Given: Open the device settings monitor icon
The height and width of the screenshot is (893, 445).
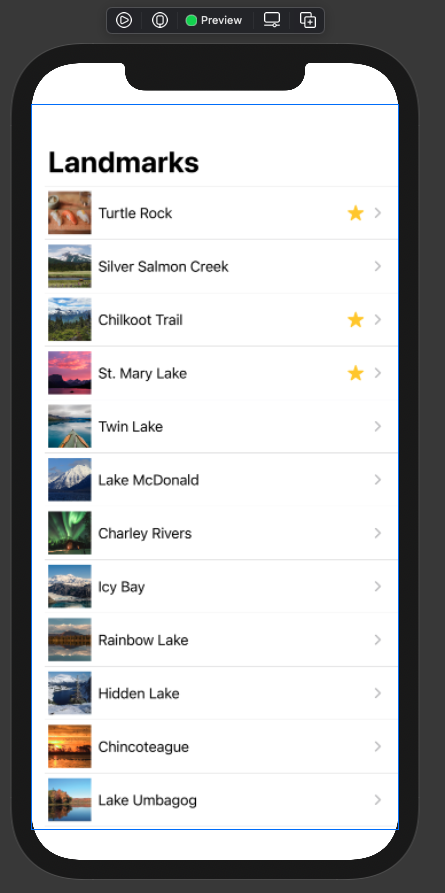Looking at the screenshot, I should (x=272, y=20).
